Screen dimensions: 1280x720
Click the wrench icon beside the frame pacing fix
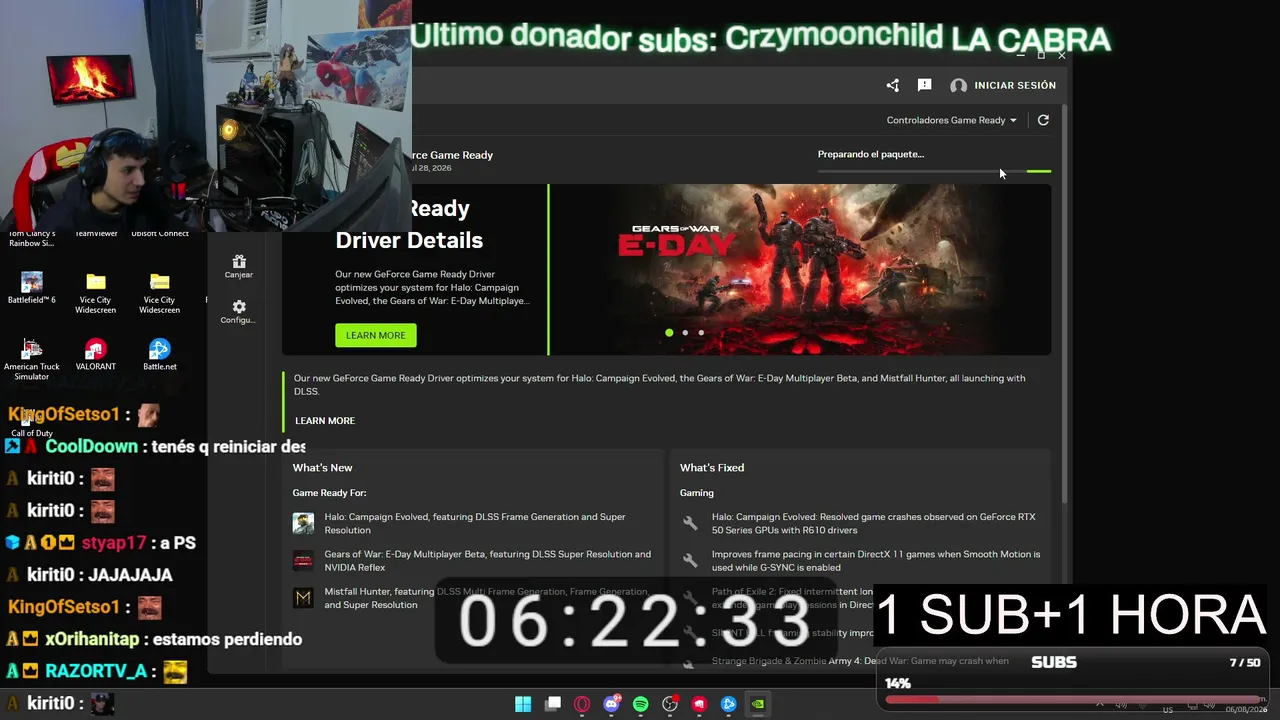(690, 560)
